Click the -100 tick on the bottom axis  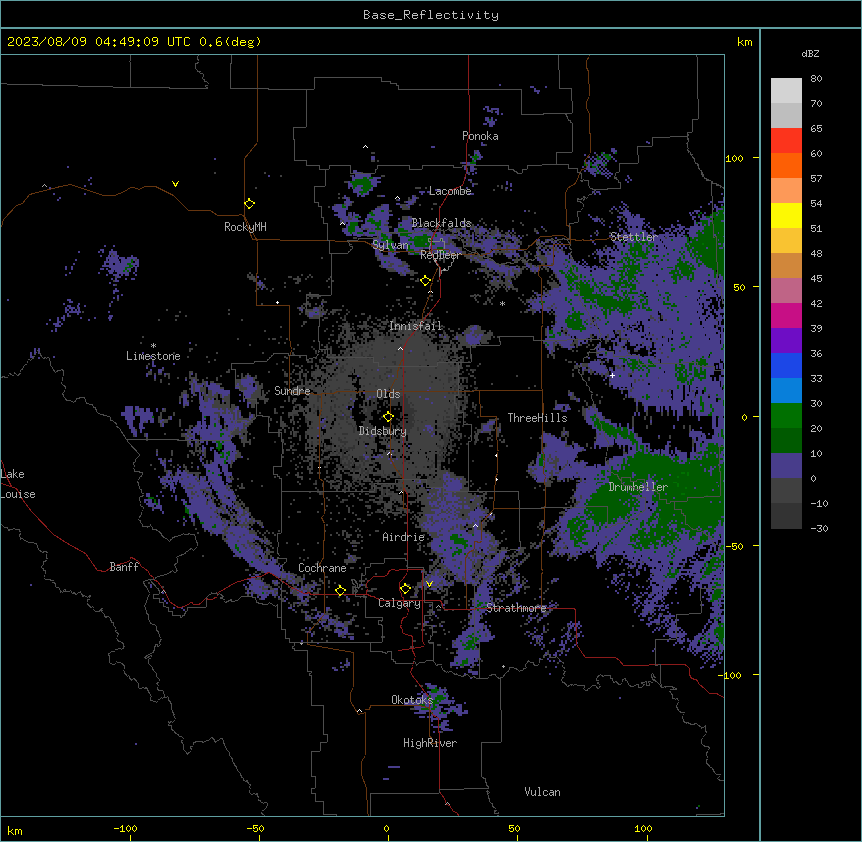pos(125,828)
